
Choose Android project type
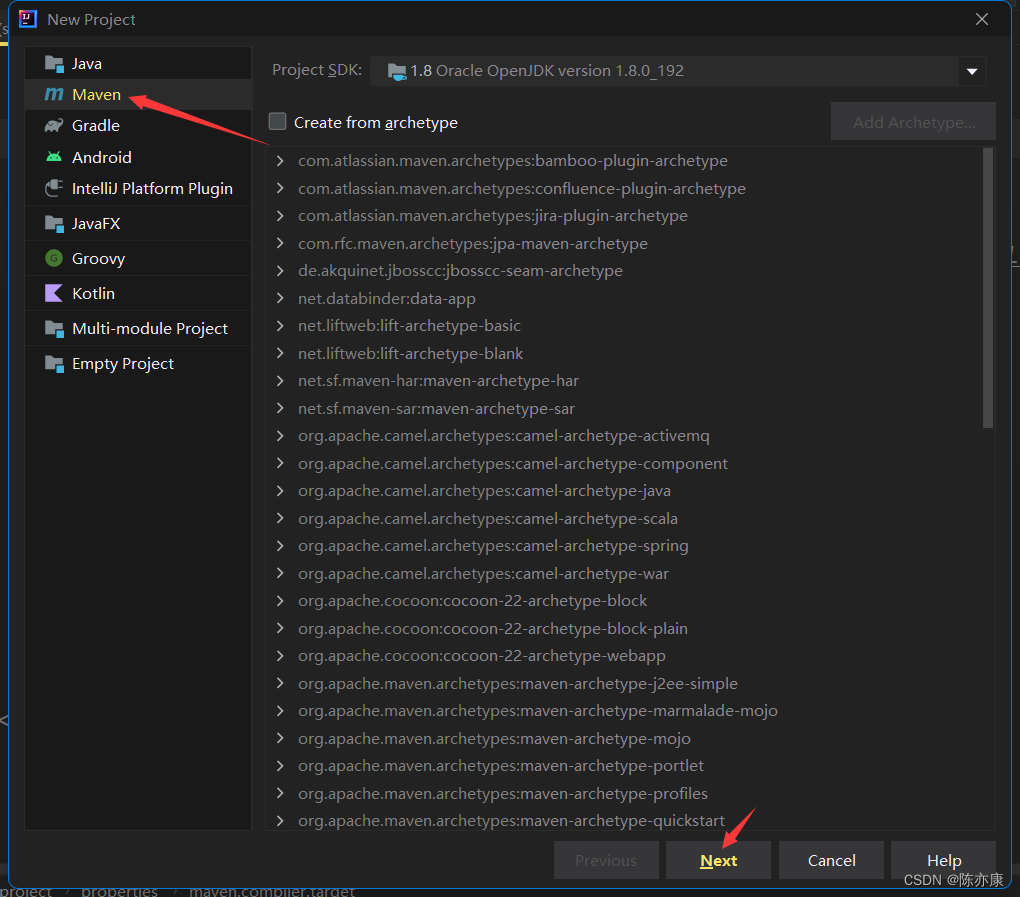tap(138, 157)
